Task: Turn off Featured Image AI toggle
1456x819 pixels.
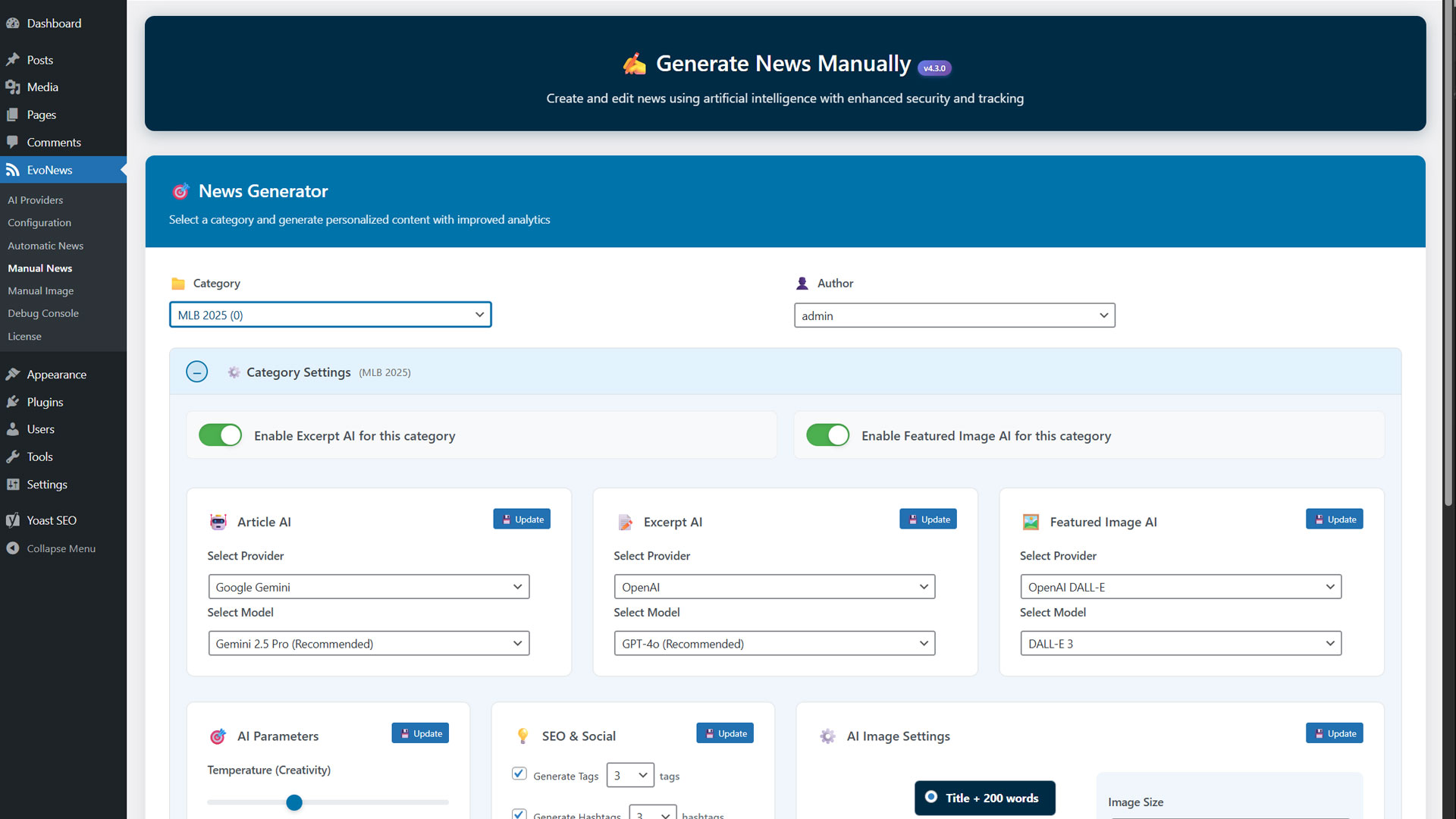Action: tap(827, 435)
